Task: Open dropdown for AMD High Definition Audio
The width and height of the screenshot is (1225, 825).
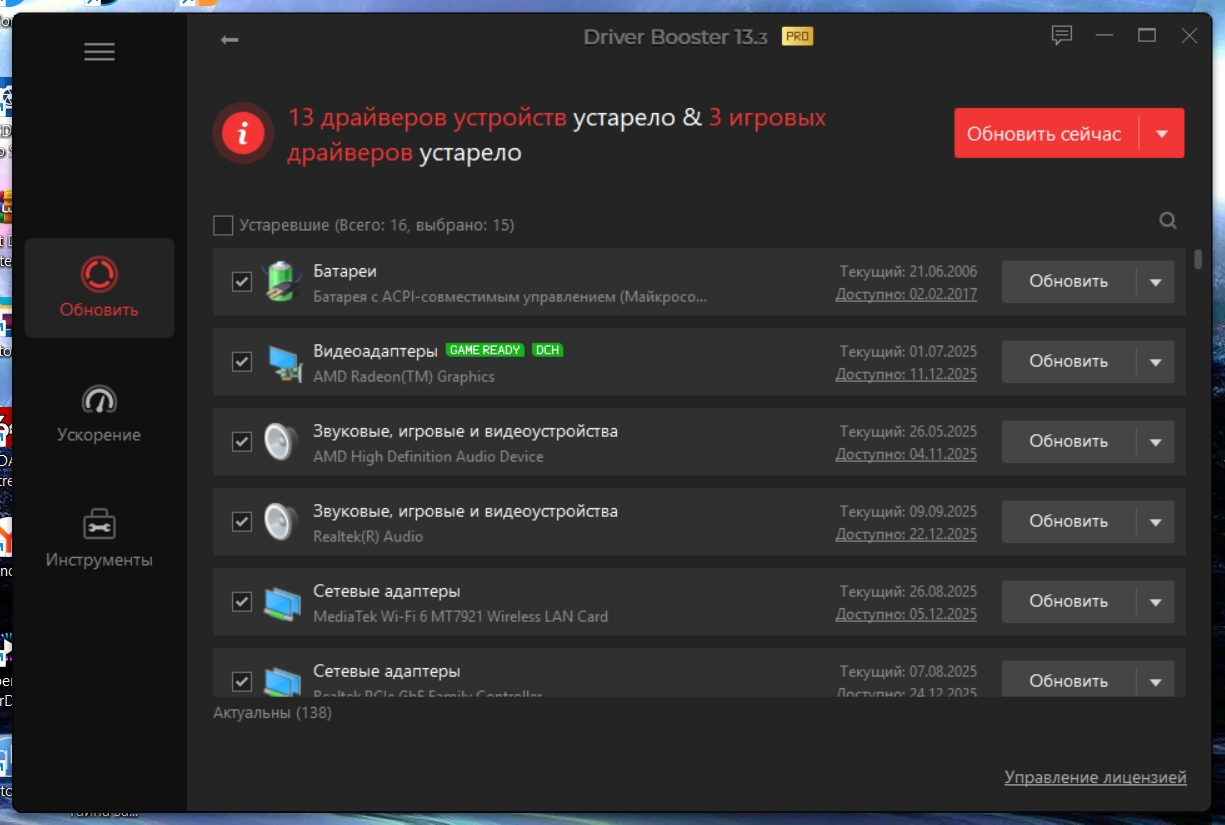Action: click(1156, 442)
